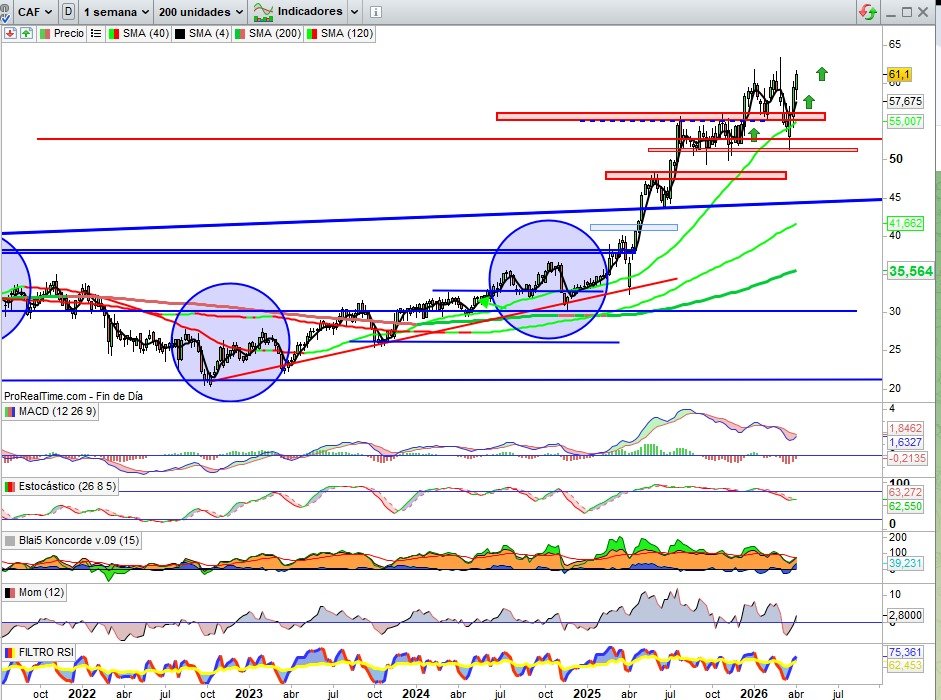Click the 1,8462 MACD value label
Screen dimensions: 941x700
point(905,428)
